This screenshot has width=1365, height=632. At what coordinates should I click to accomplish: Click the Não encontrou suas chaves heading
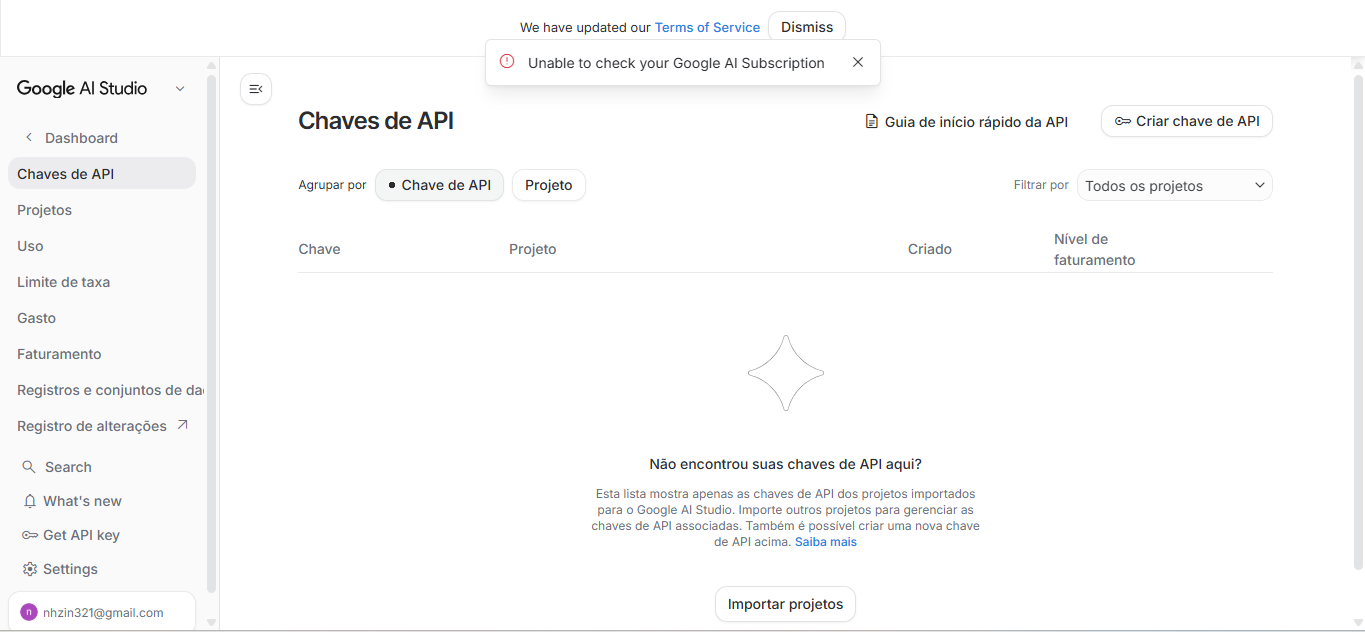coord(785,464)
